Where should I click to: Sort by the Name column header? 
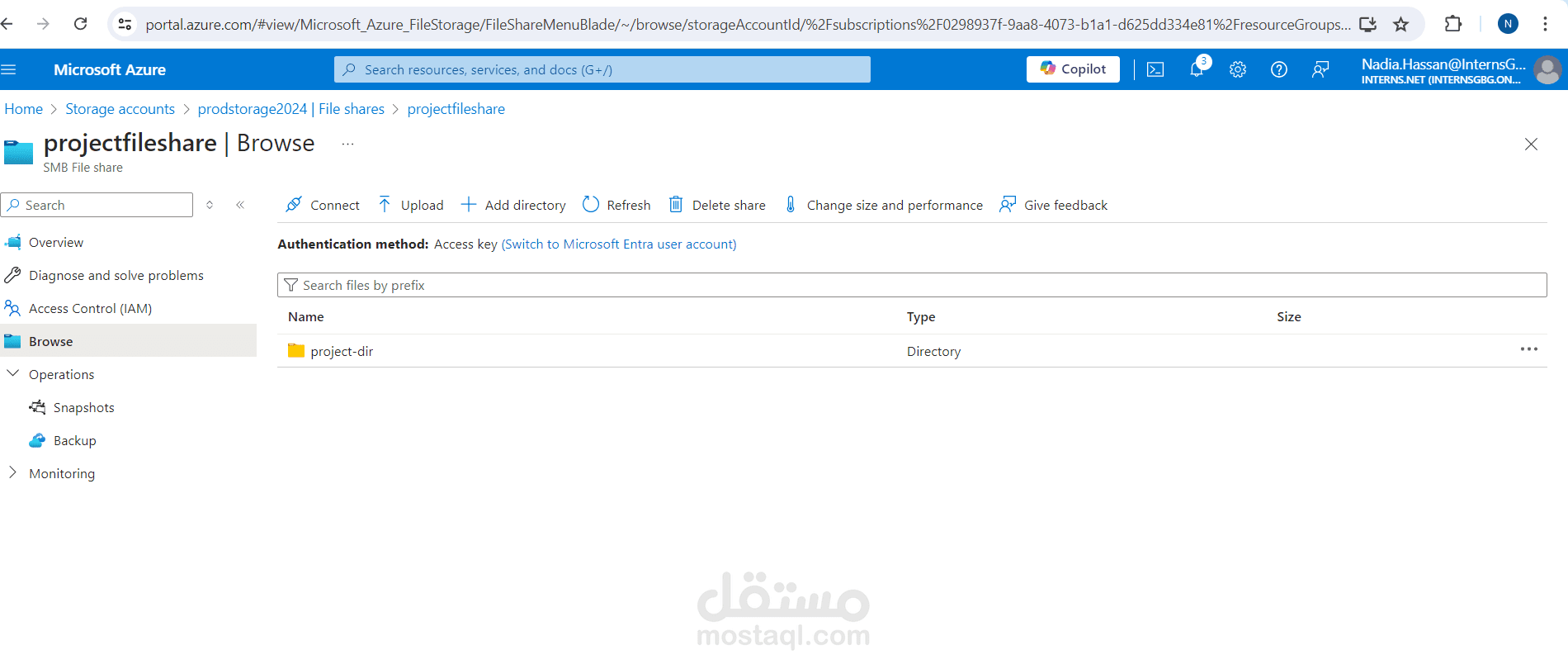point(306,316)
